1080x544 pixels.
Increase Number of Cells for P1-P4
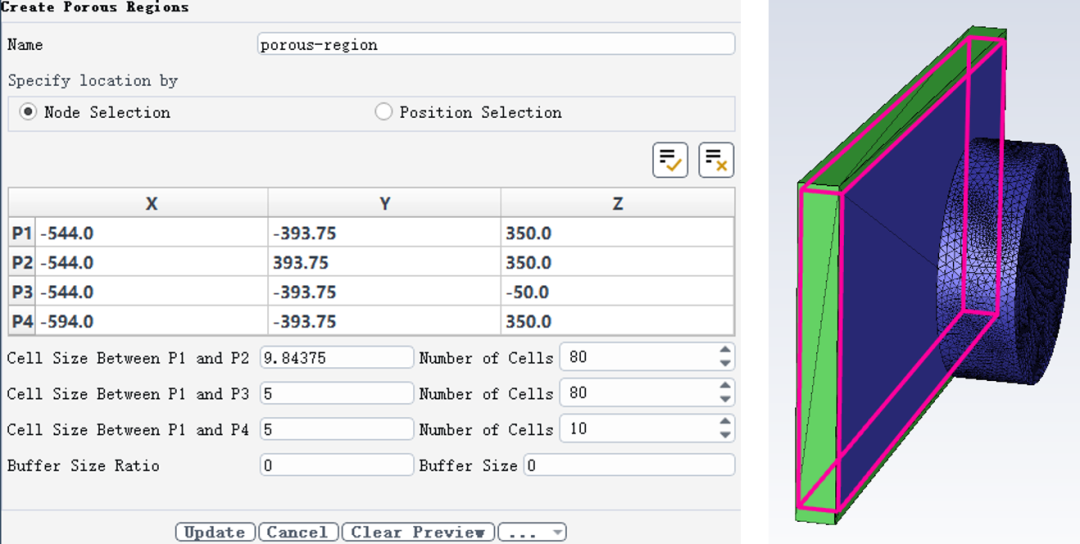pos(726,423)
